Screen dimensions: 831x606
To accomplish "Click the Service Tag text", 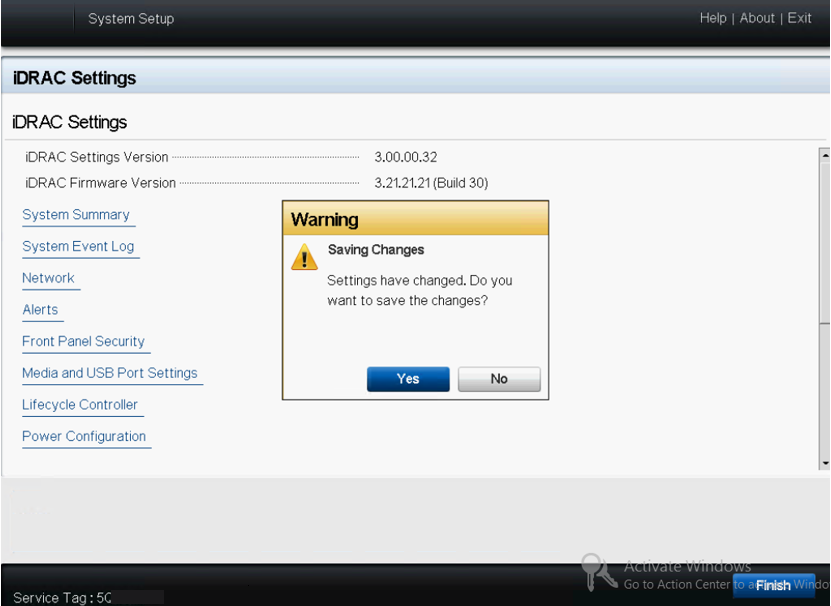I will 62,598.
